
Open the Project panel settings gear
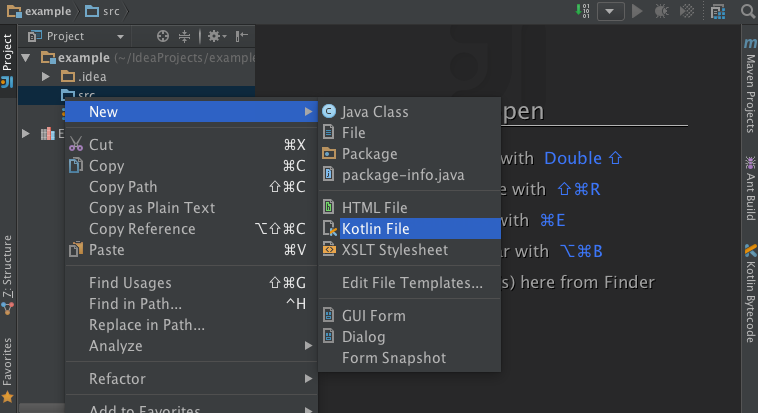tap(215, 36)
